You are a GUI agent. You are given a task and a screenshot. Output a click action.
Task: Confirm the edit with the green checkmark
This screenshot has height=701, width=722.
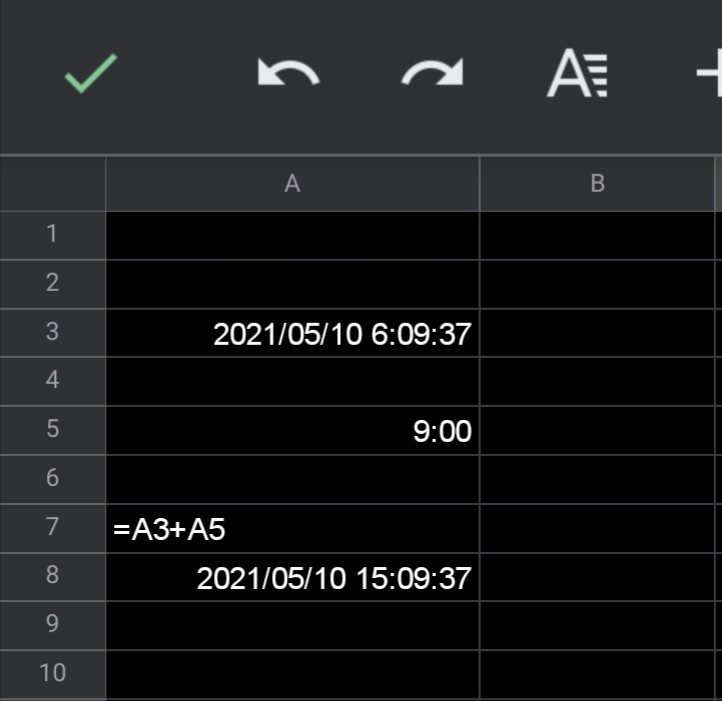[90, 74]
